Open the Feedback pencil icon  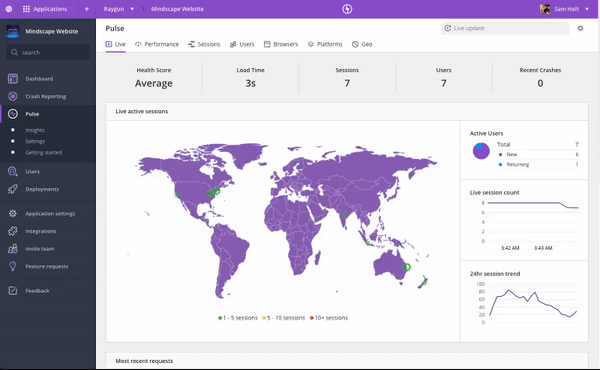[x=13, y=291]
